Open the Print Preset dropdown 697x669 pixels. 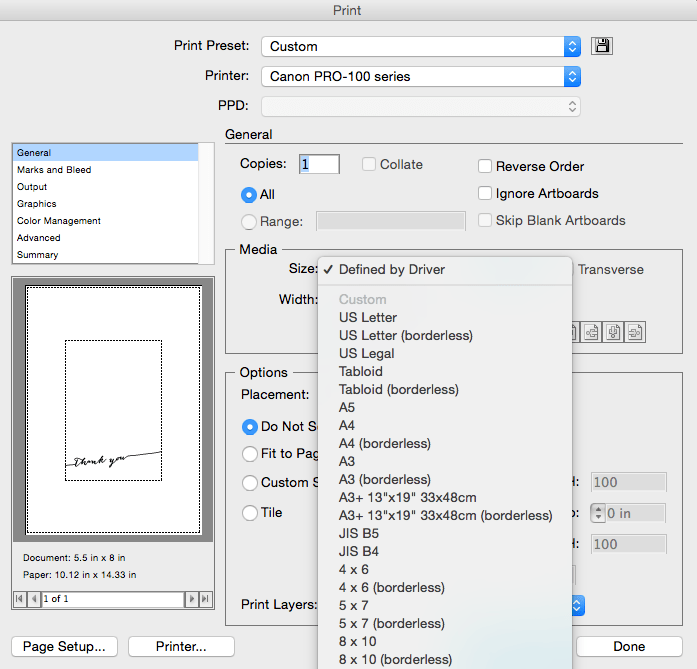point(421,46)
